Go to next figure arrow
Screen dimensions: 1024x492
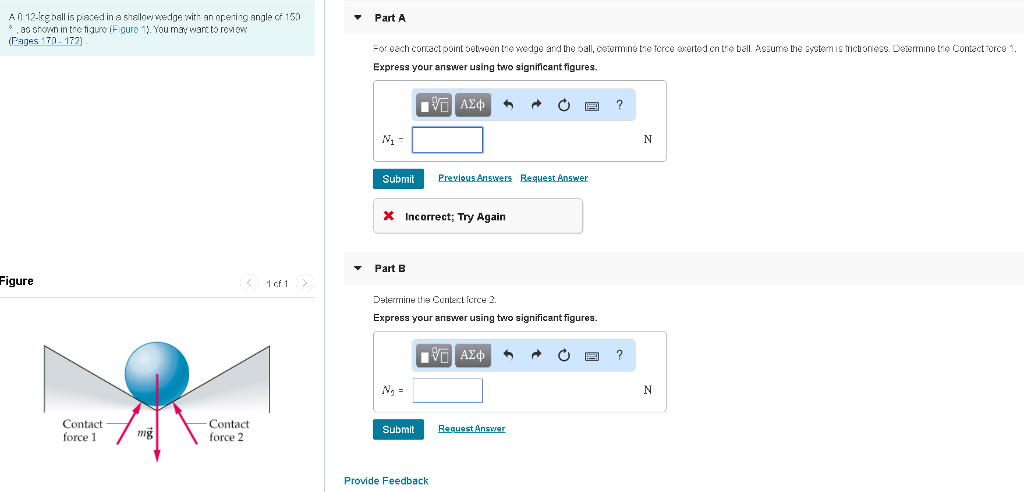tap(305, 283)
